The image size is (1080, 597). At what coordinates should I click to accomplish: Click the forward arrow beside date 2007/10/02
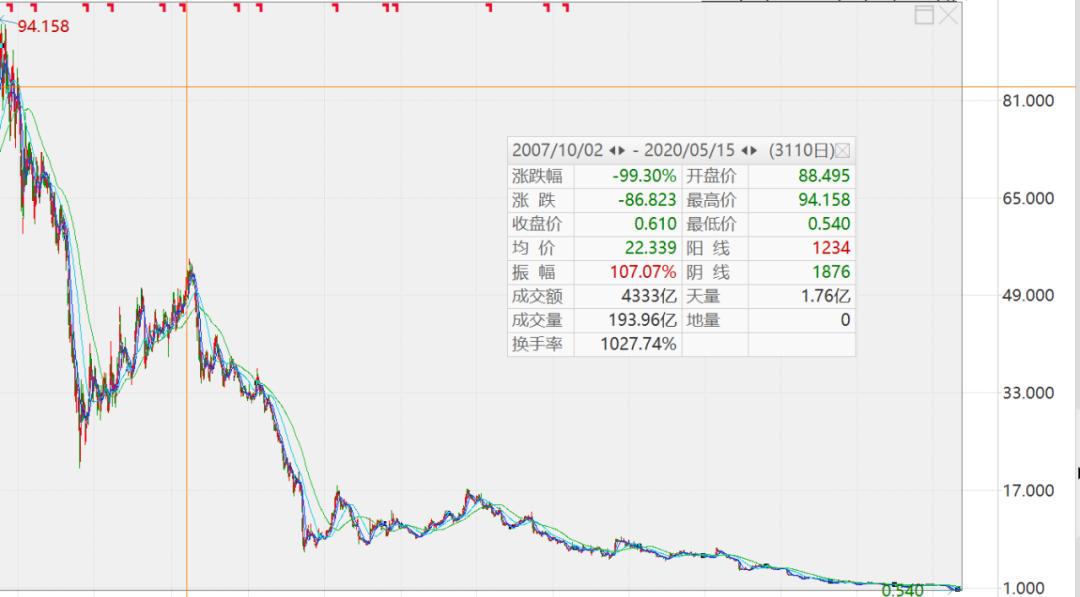(x=620, y=149)
